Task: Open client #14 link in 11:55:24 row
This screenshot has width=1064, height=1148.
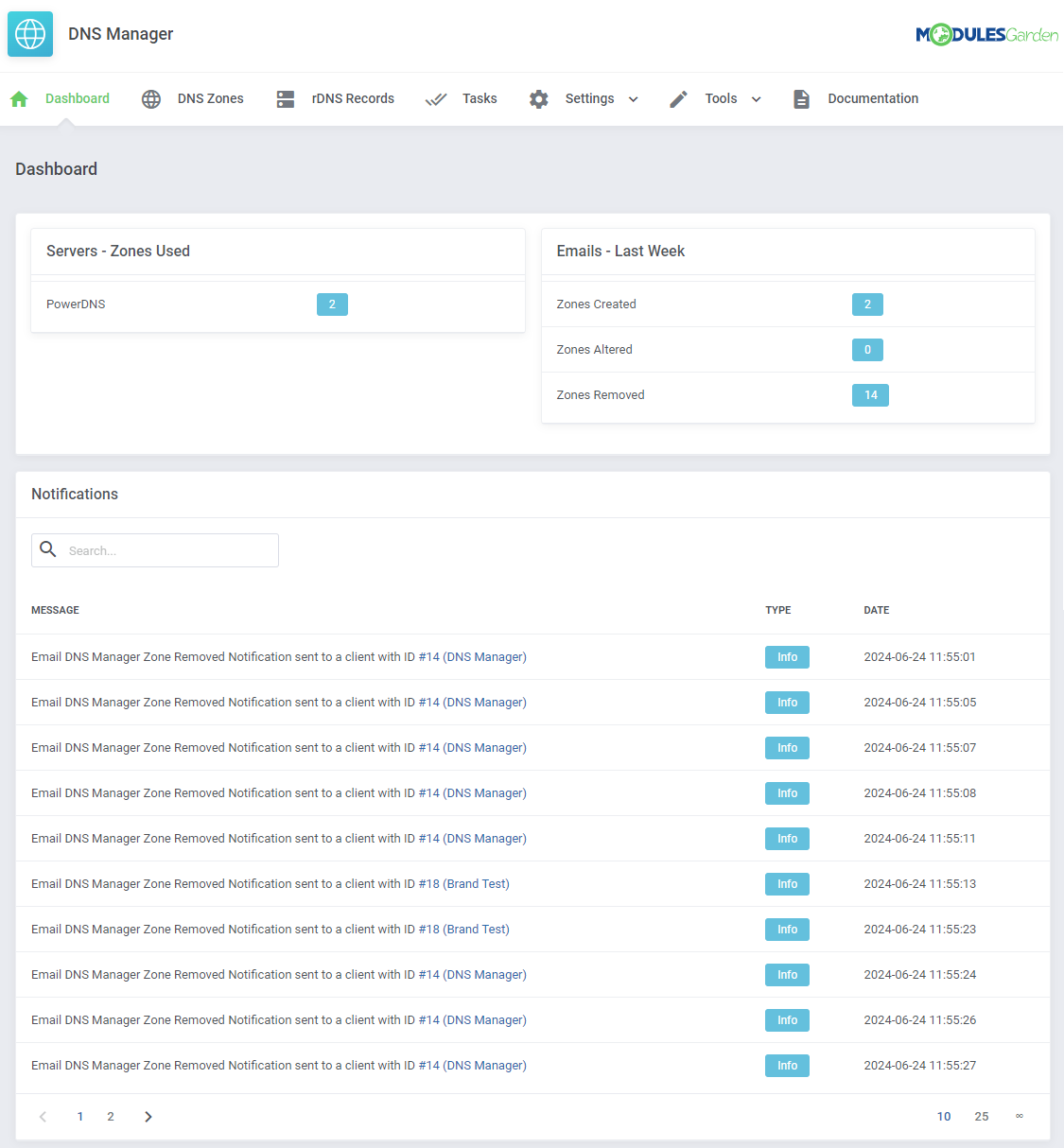Action: point(472,975)
